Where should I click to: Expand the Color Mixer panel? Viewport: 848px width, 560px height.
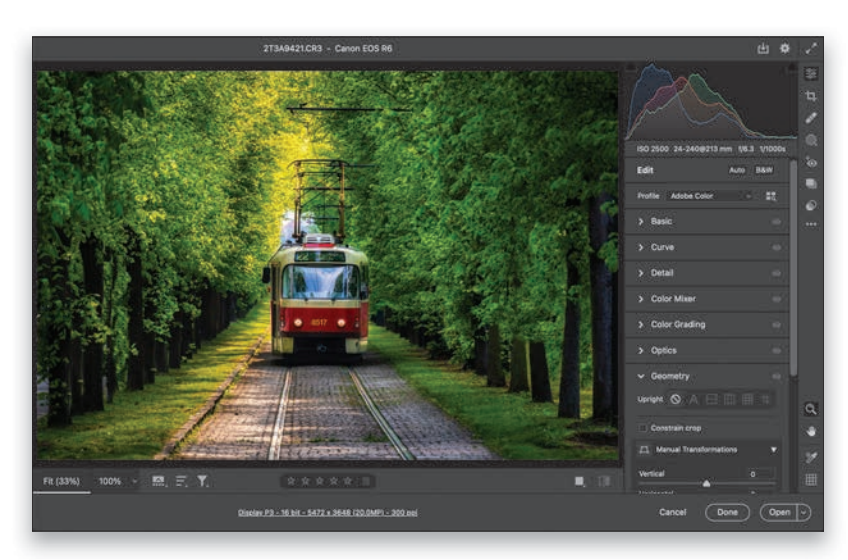point(673,299)
